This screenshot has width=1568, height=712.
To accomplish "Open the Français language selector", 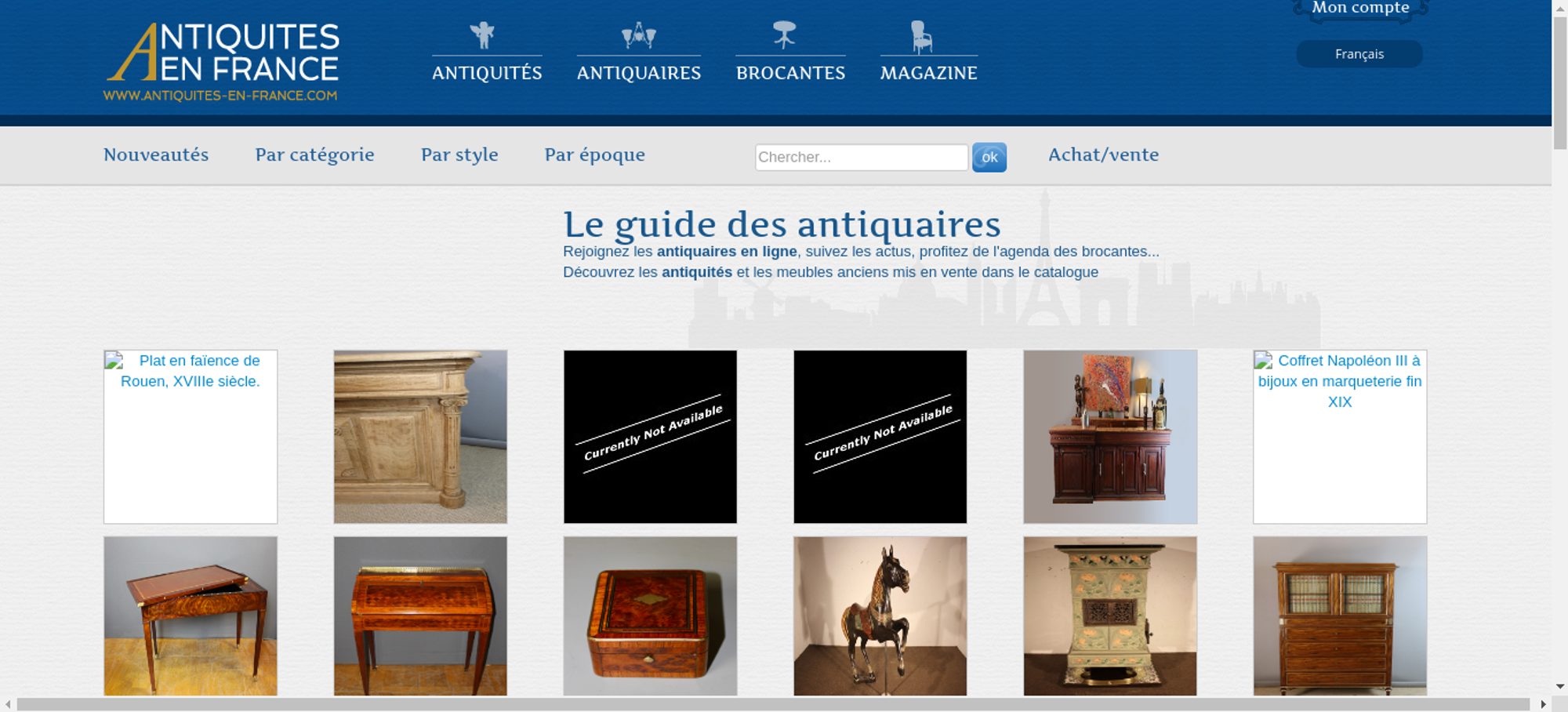I will 1359,54.
